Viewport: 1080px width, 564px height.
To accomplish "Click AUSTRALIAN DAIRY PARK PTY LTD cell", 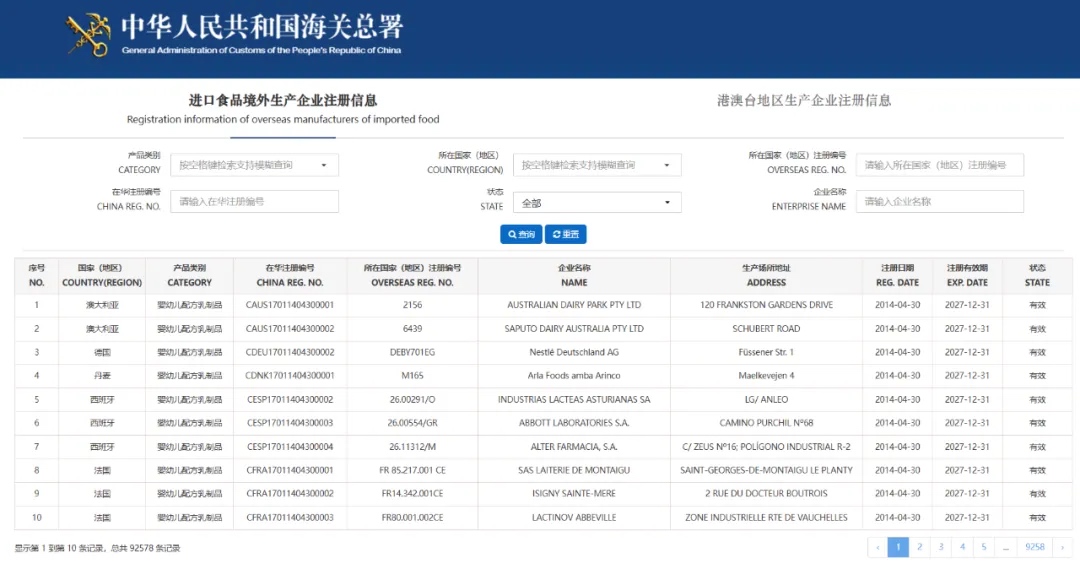I will point(574,305).
